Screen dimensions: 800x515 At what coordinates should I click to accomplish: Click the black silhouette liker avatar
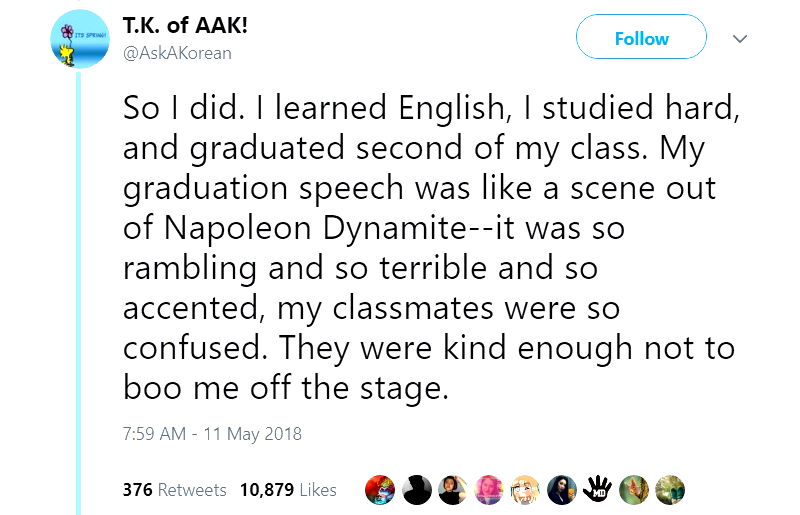pyautogui.click(x=419, y=489)
